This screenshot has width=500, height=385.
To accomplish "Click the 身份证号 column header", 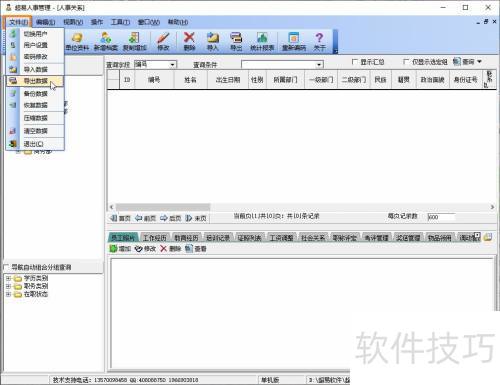I will [466, 80].
